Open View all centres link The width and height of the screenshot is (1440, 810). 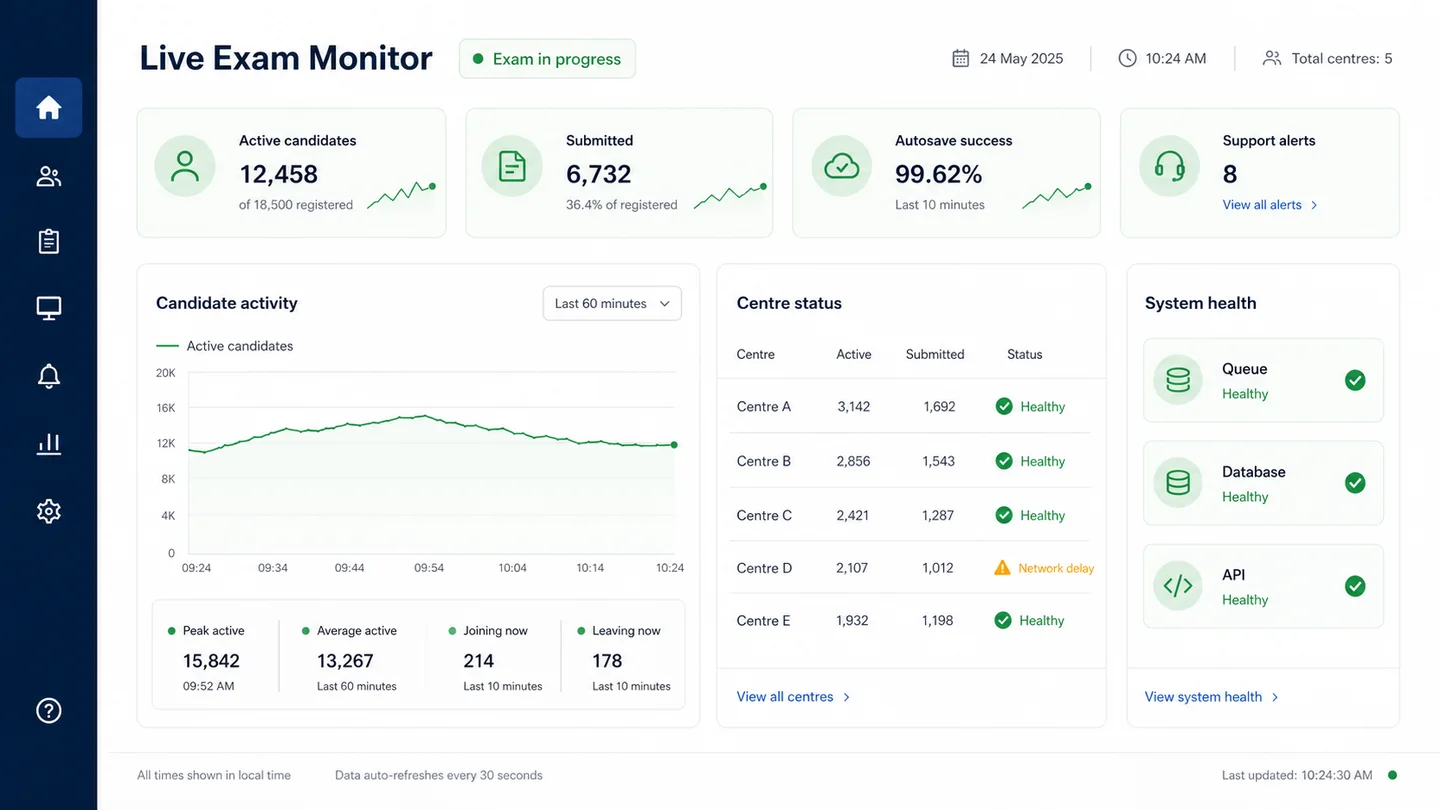click(785, 697)
